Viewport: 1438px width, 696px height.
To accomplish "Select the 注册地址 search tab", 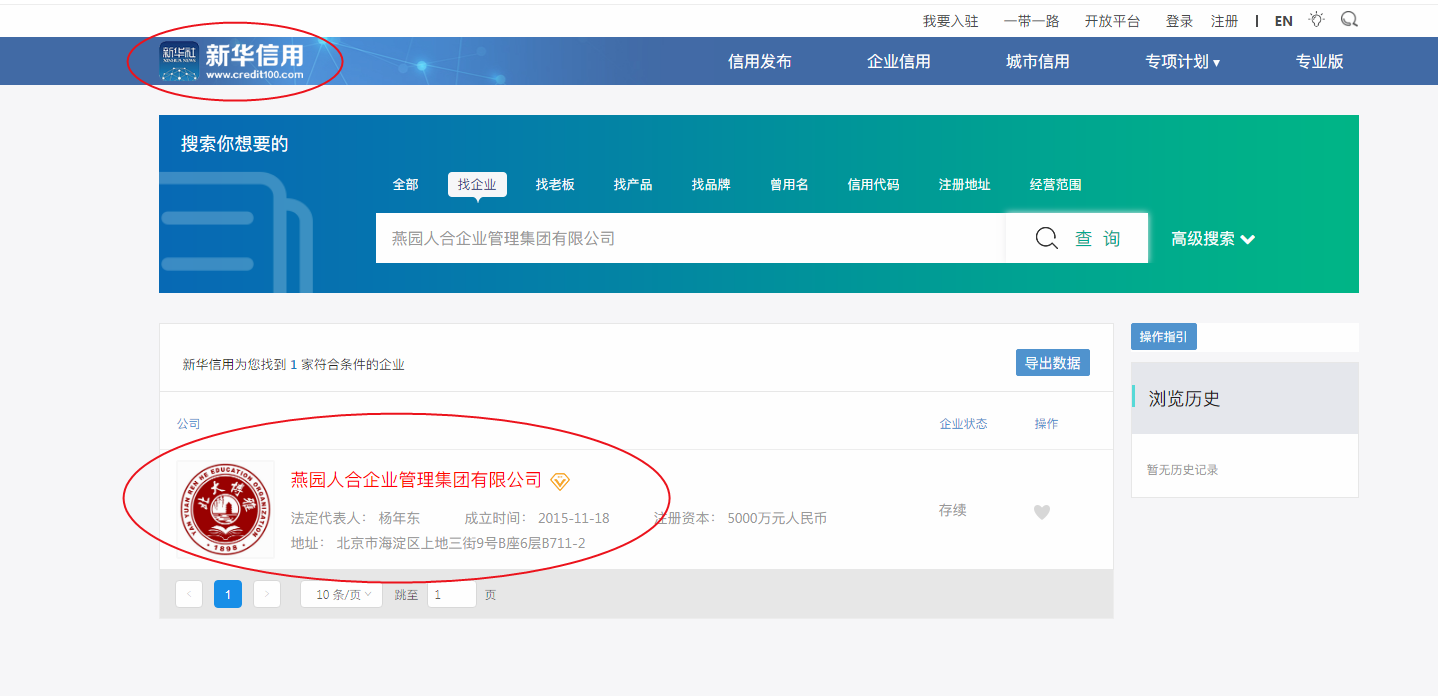I will click(964, 185).
